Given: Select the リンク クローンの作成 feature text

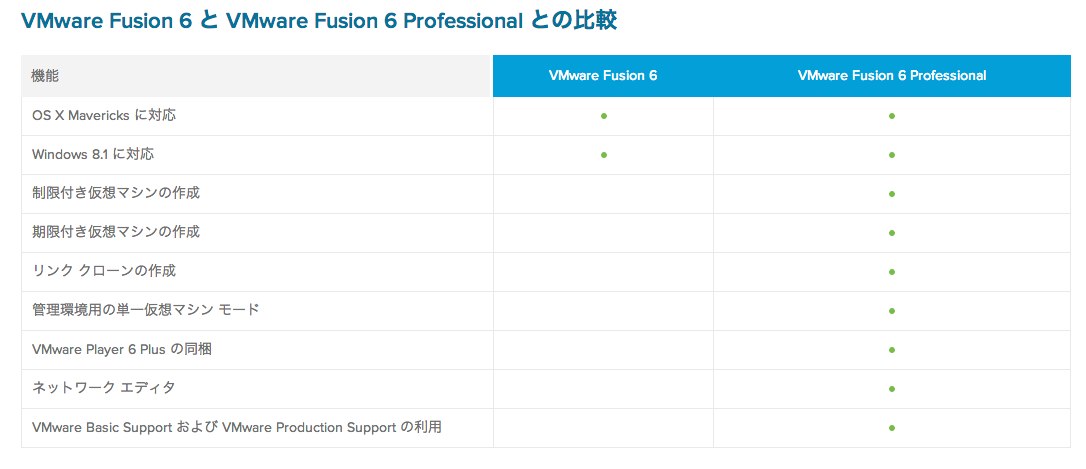Looking at the screenshot, I should (x=104, y=270).
